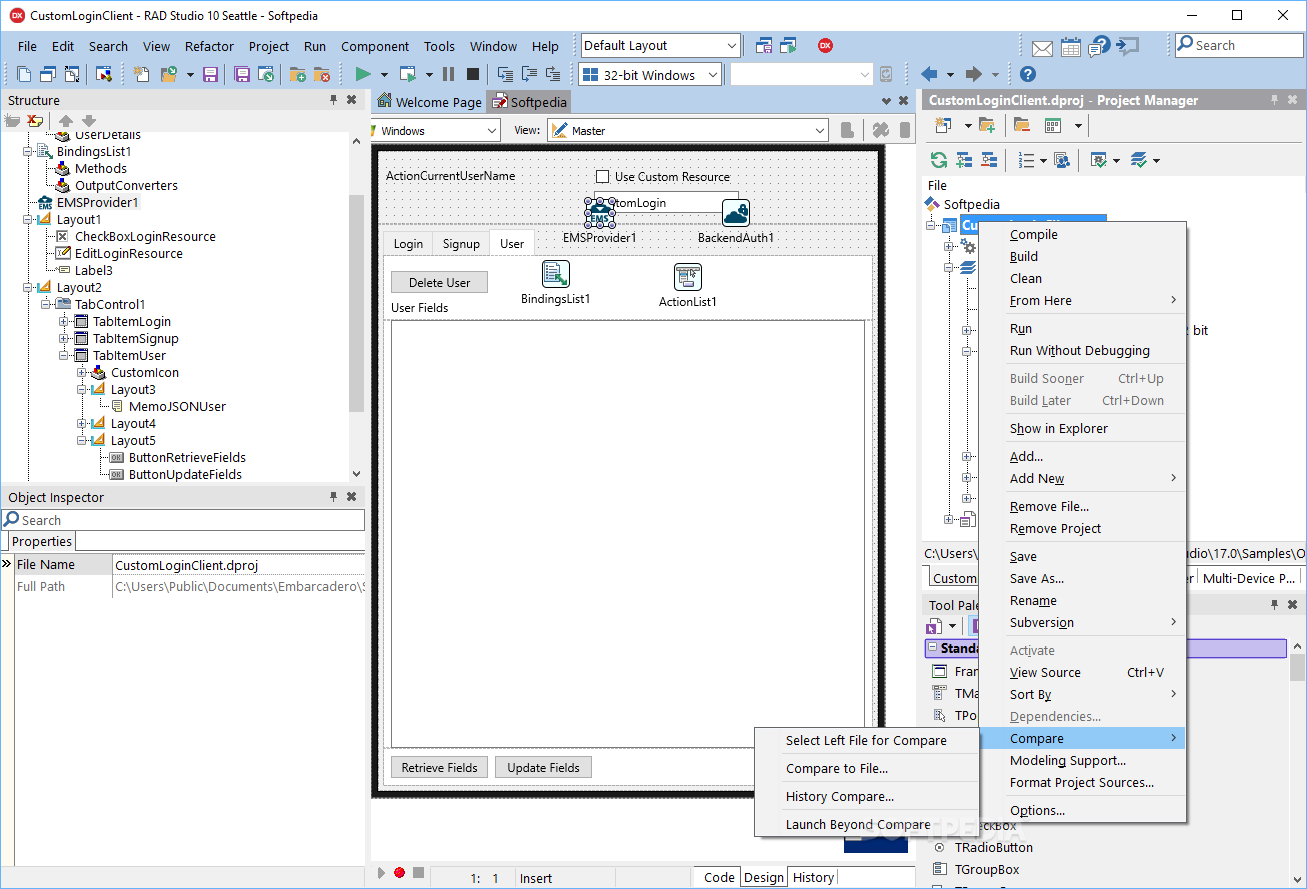The height and width of the screenshot is (889, 1307).
Task: Click the Stop program (black square) icon
Action: point(473,74)
